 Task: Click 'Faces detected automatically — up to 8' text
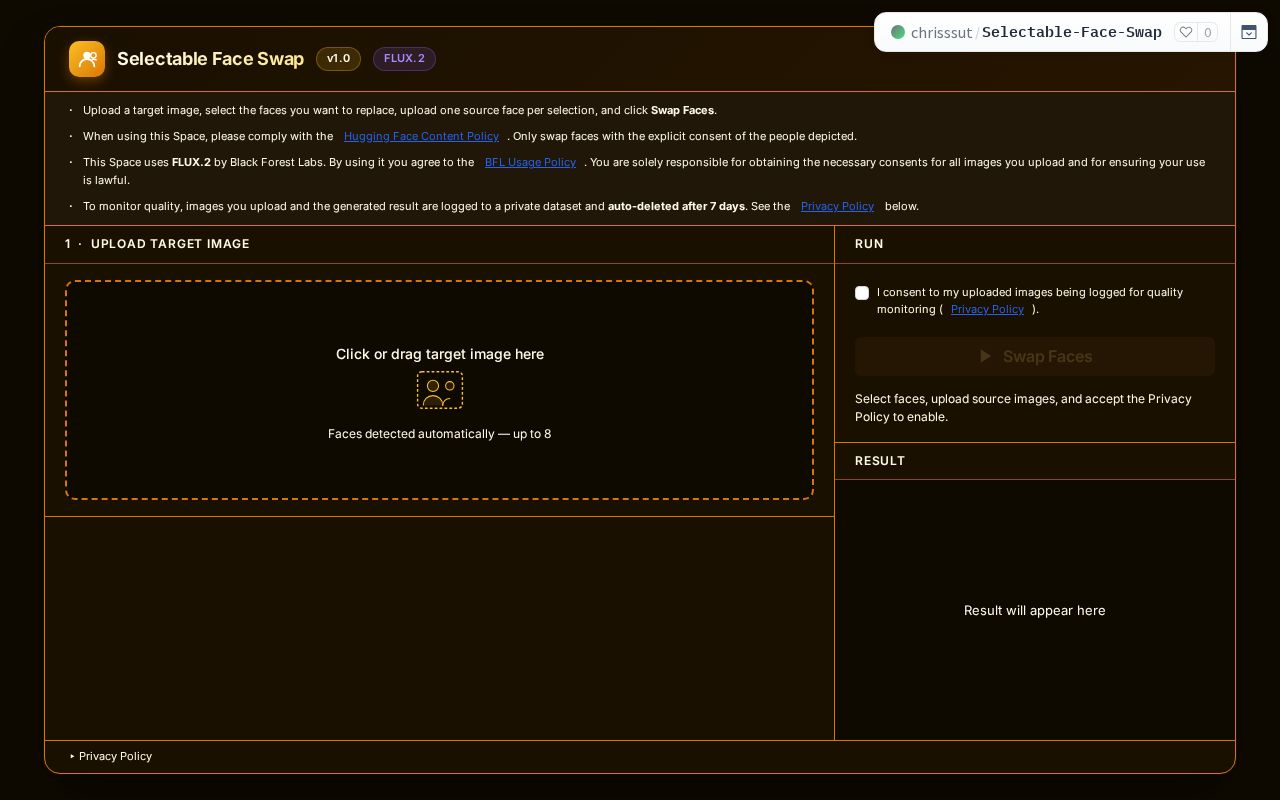click(440, 434)
